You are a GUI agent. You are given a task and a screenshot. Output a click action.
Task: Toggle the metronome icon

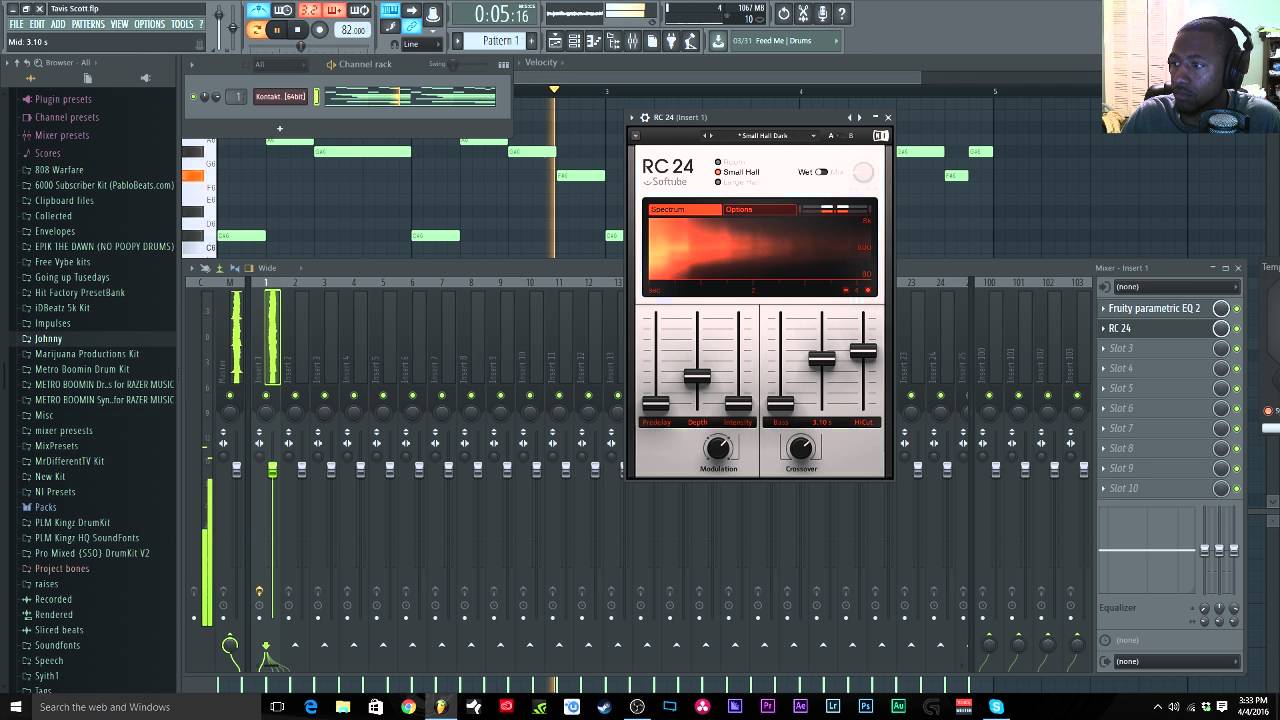[x=258, y=11]
